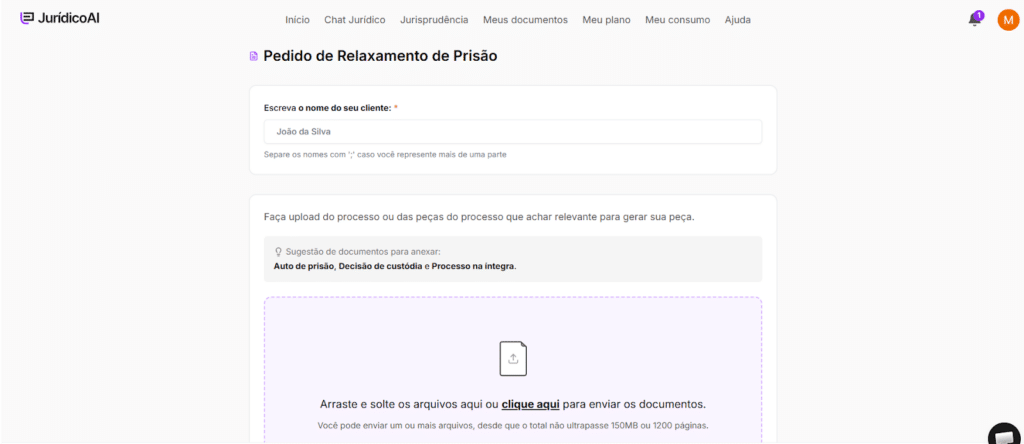Click the JurídicoAI brand name text
The height and width of the screenshot is (444, 1024).
point(68,19)
